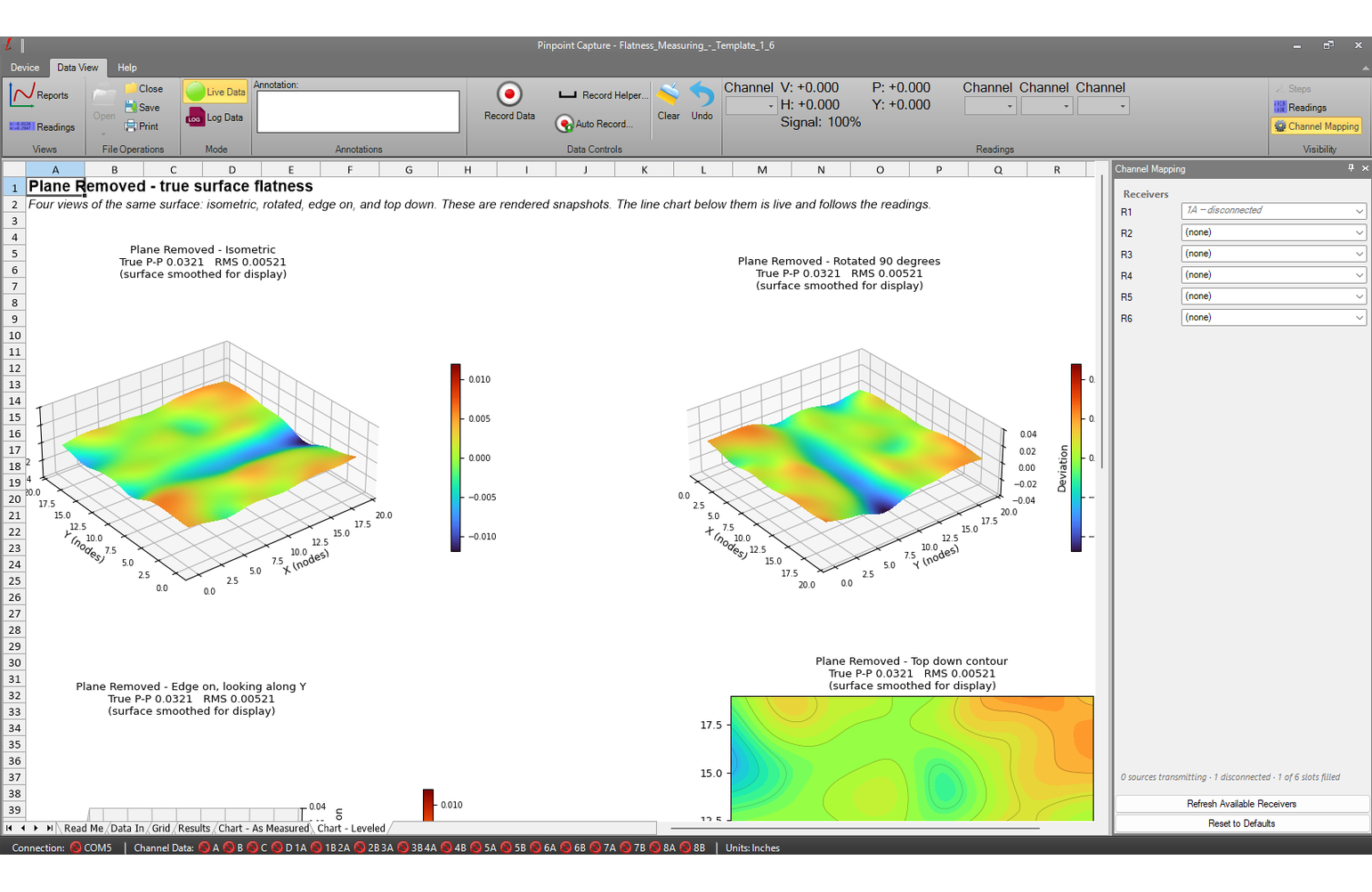The width and height of the screenshot is (1372, 892).
Task: Expand the Open button dropdown arrow
Action: pos(104,134)
